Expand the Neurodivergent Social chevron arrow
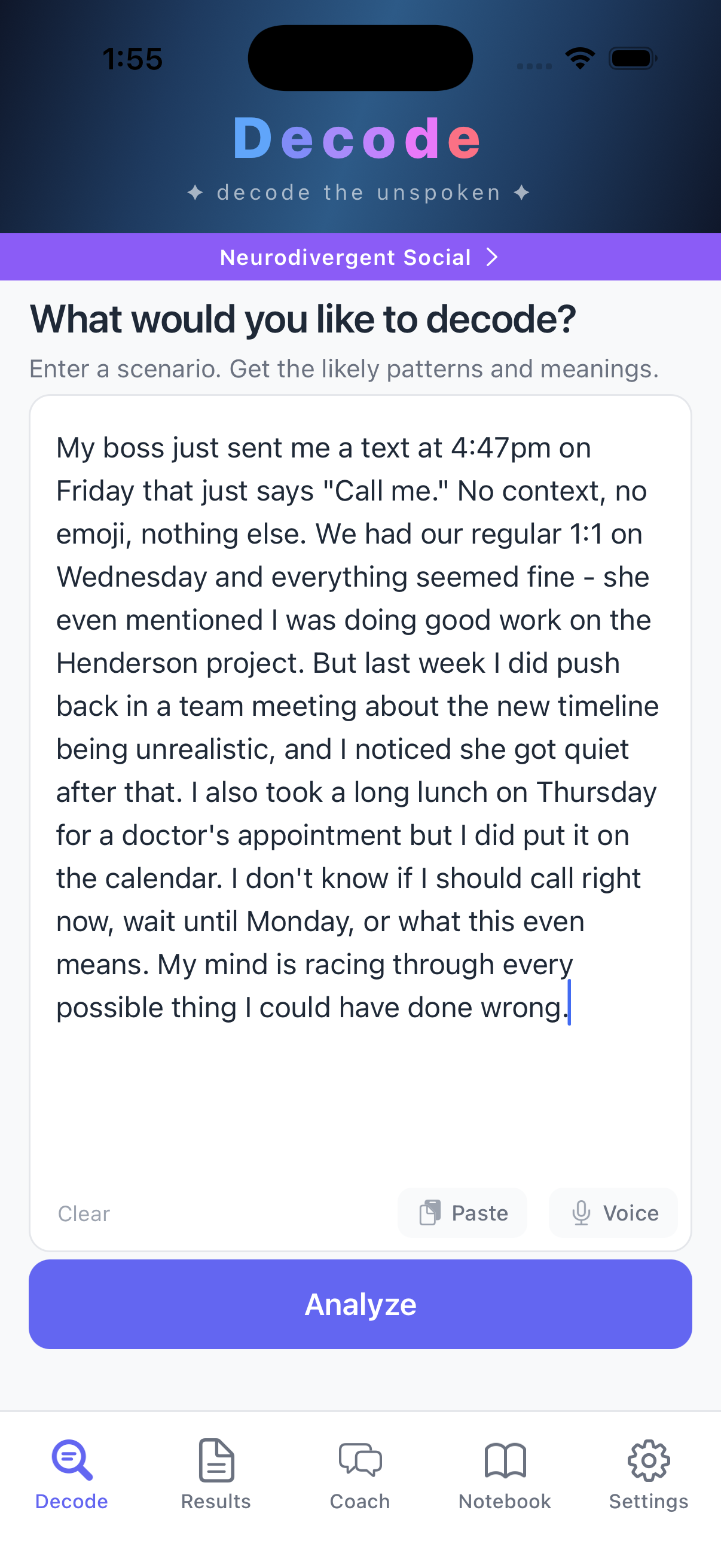The image size is (721, 1568). pyautogui.click(x=492, y=257)
